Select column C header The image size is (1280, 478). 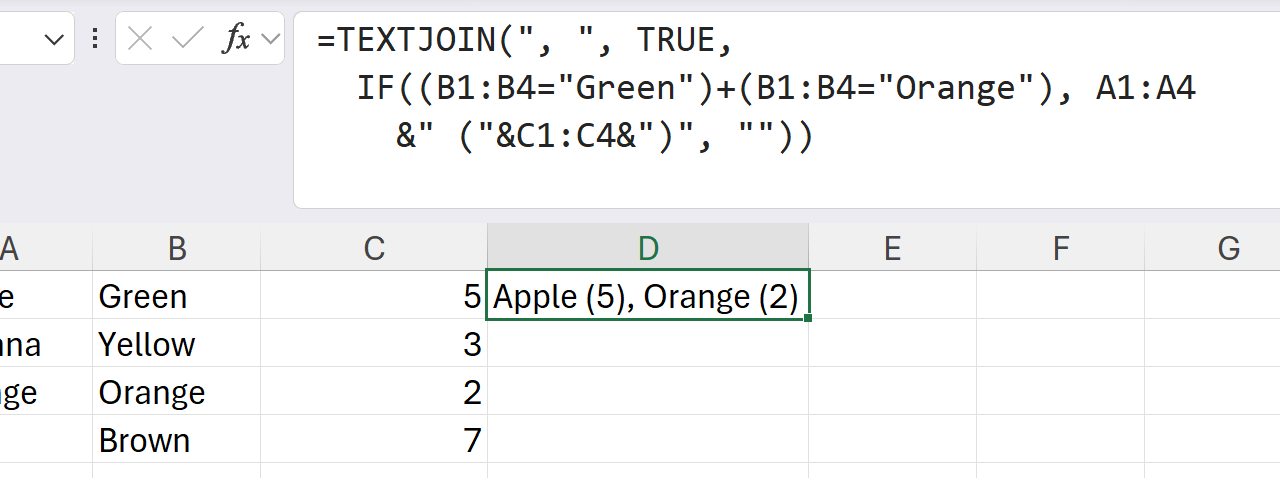click(x=374, y=248)
